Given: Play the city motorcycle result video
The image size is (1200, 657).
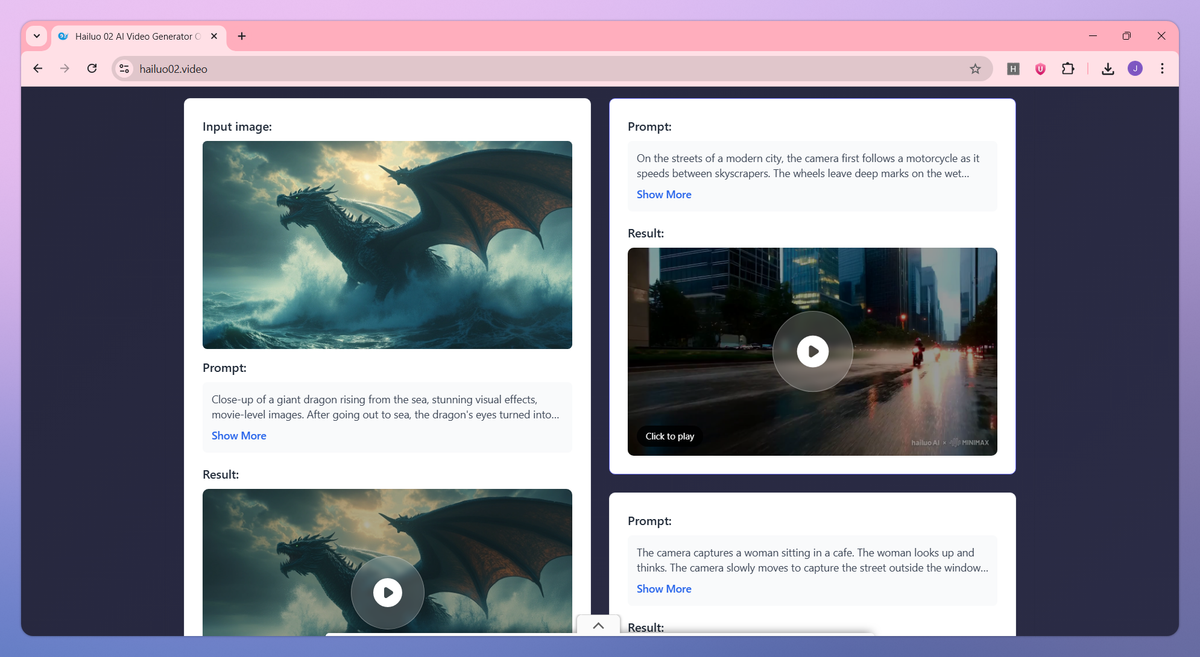Looking at the screenshot, I should (812, 351).
